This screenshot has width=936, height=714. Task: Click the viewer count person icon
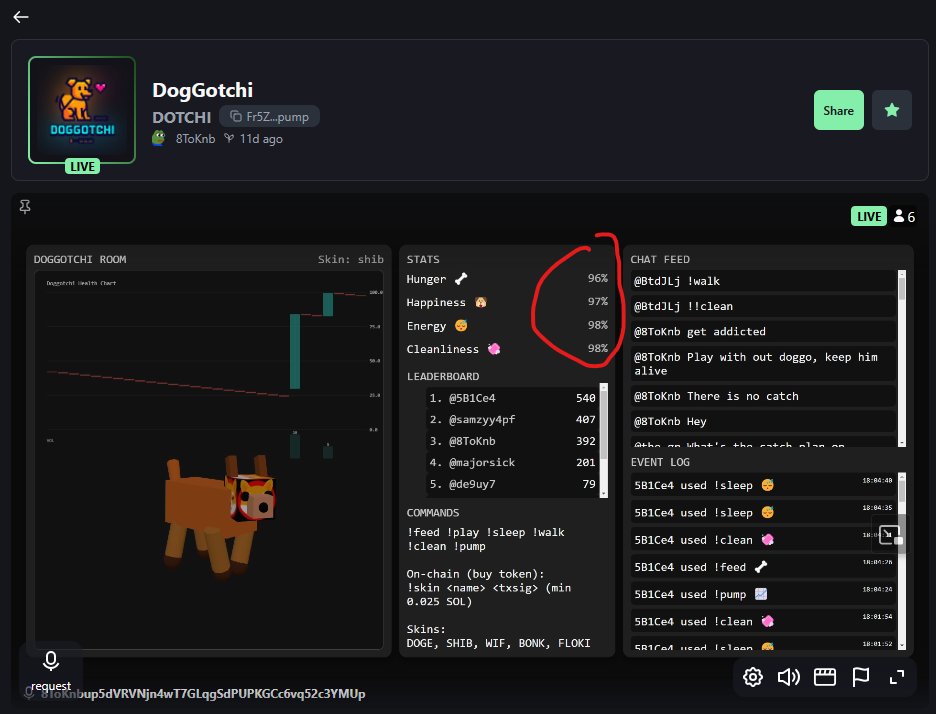point(898,216)
